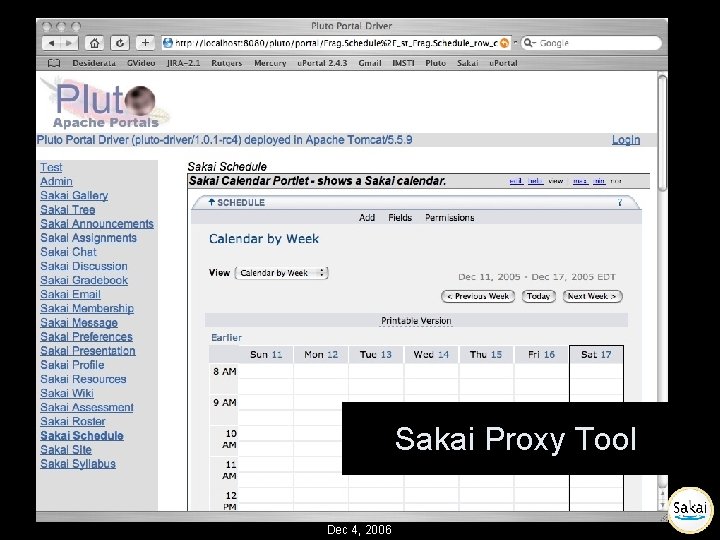Open the Sakai Assessment link
This screenshot has height=540, width=720.
(87, 407)
